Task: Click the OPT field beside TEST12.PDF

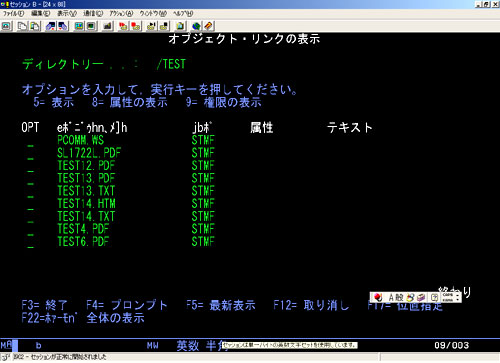Action: click(x=30, y=166)
